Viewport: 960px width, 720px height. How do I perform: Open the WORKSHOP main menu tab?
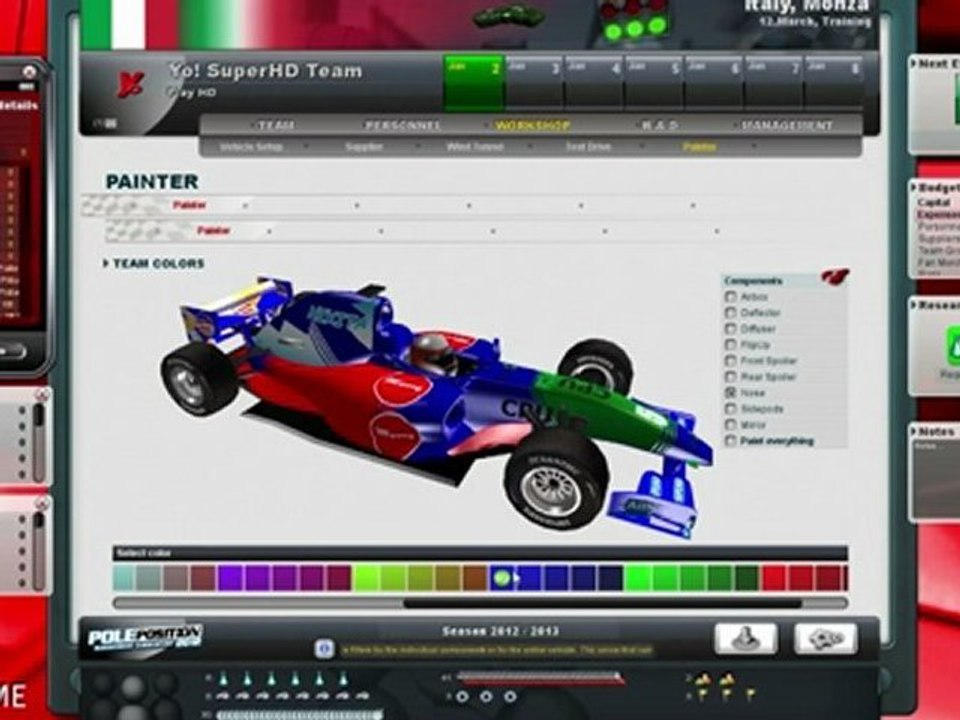pyautogui.click(x=533, y=125)
